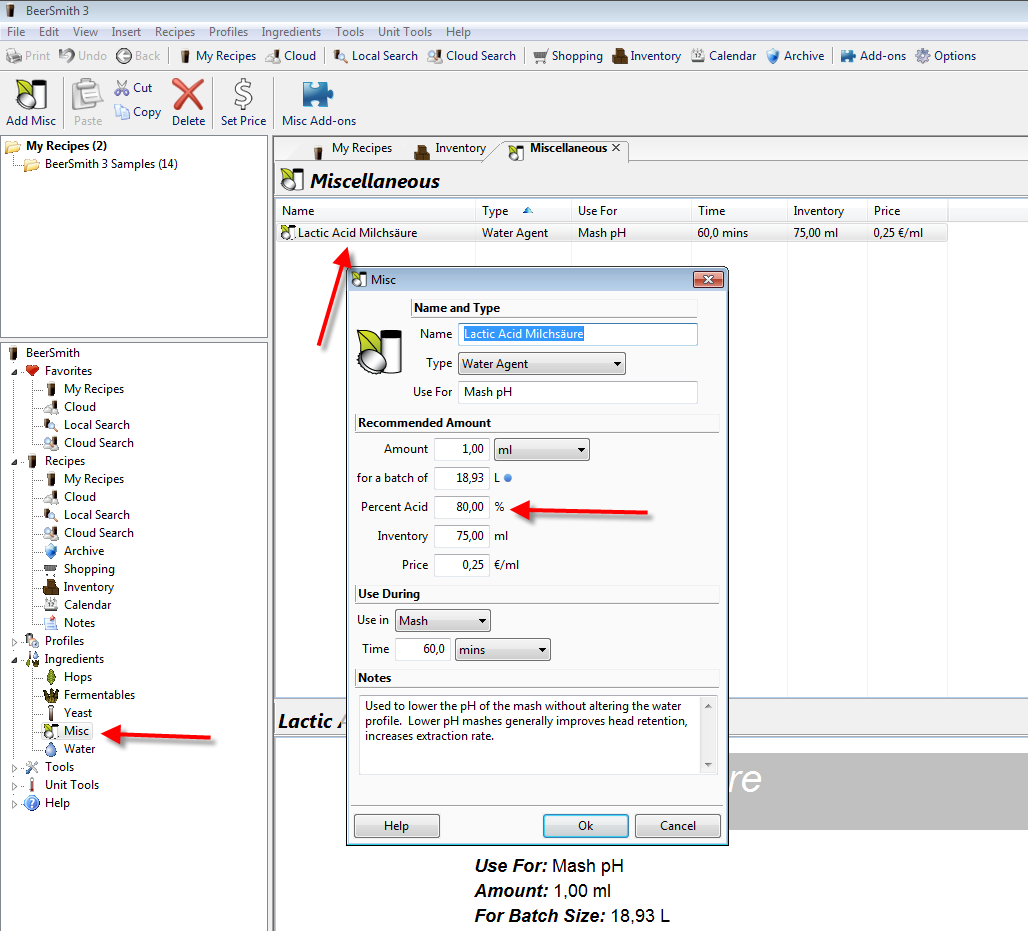The image size is (1028, 931).
Task: Open the Ingredients menu
Action: pyautogui.click(x=291, y=32)
